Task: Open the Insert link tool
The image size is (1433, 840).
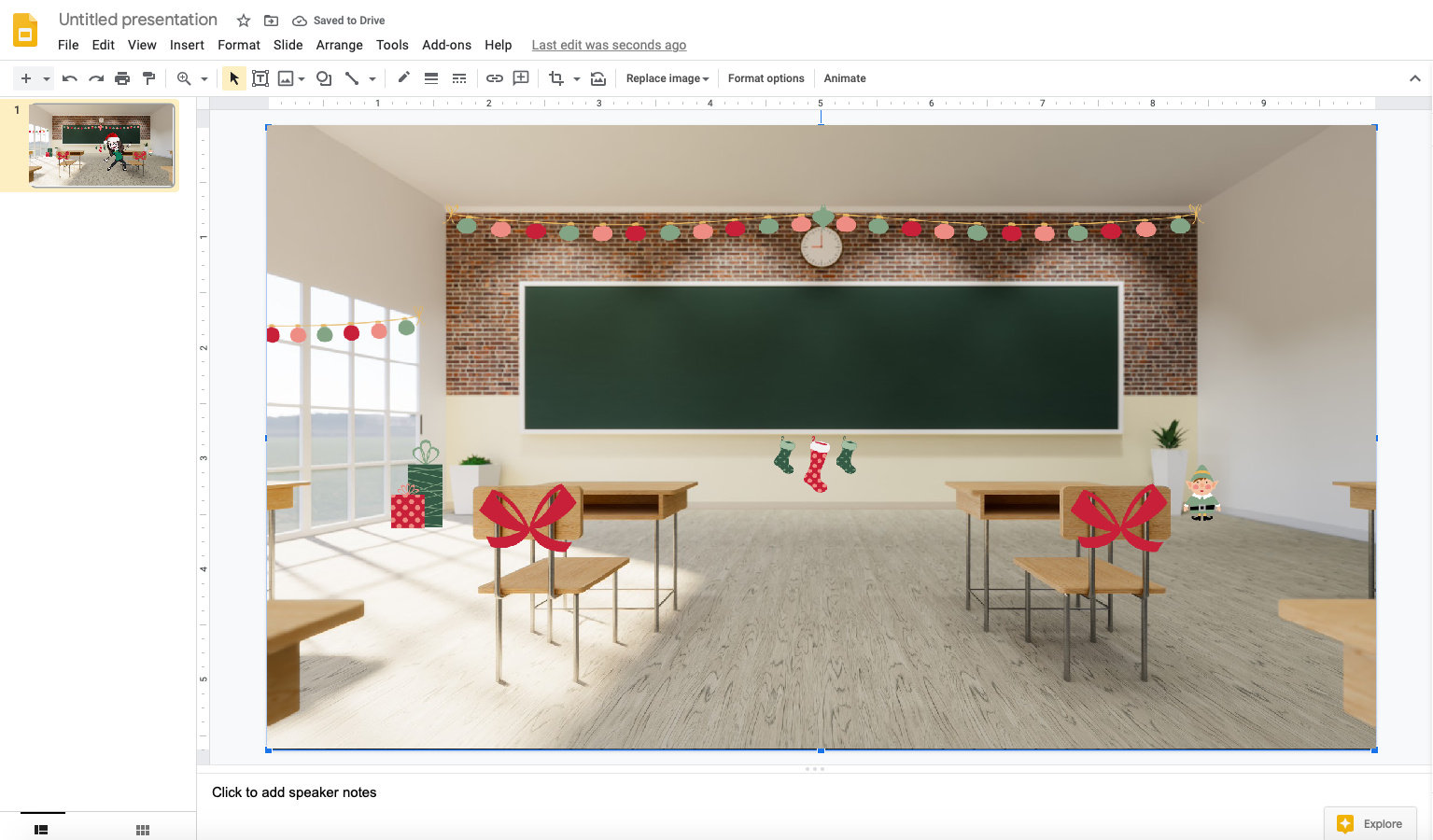Action: (494, 78)
